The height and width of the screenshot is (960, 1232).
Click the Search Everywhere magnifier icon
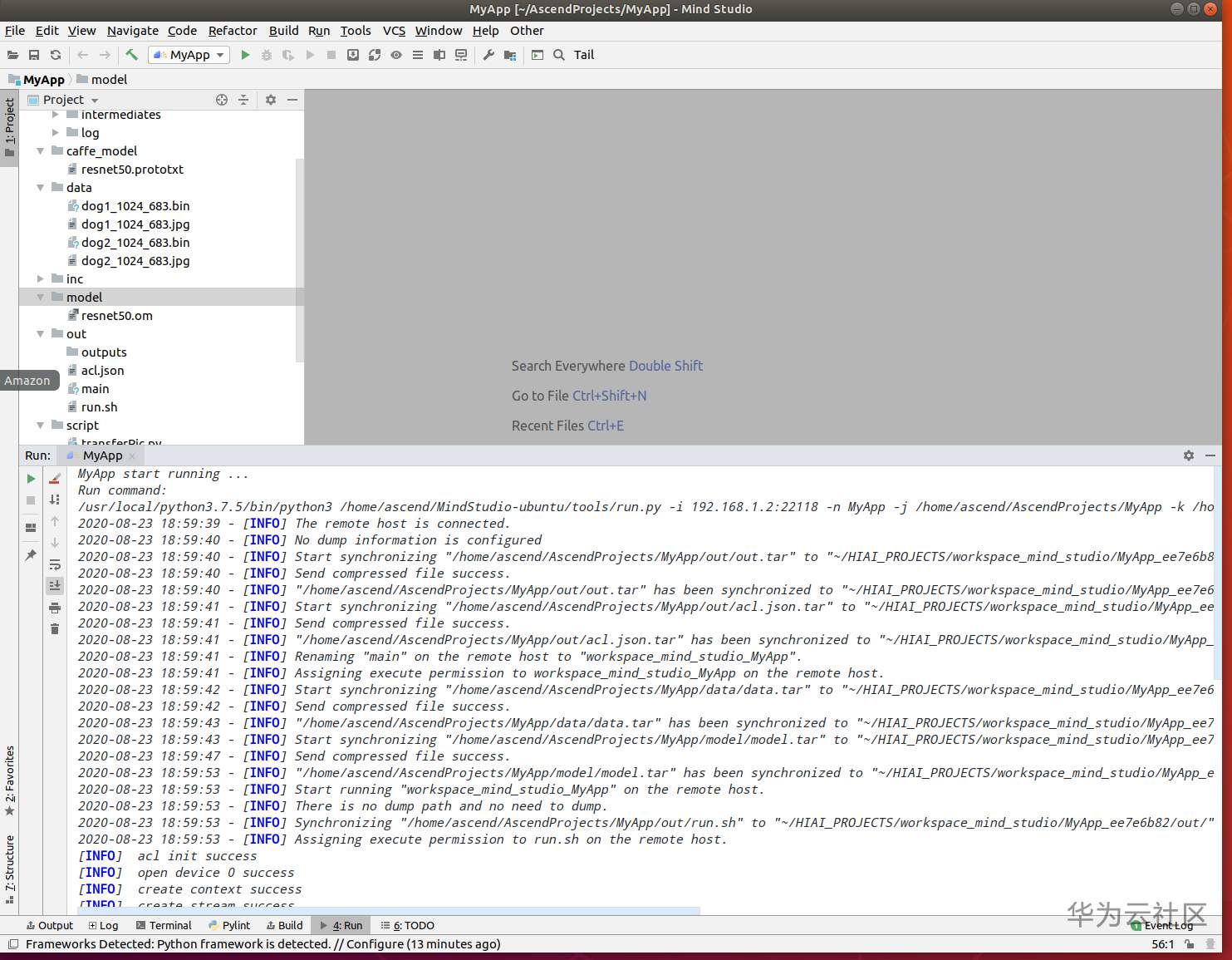tap(559, 55)
